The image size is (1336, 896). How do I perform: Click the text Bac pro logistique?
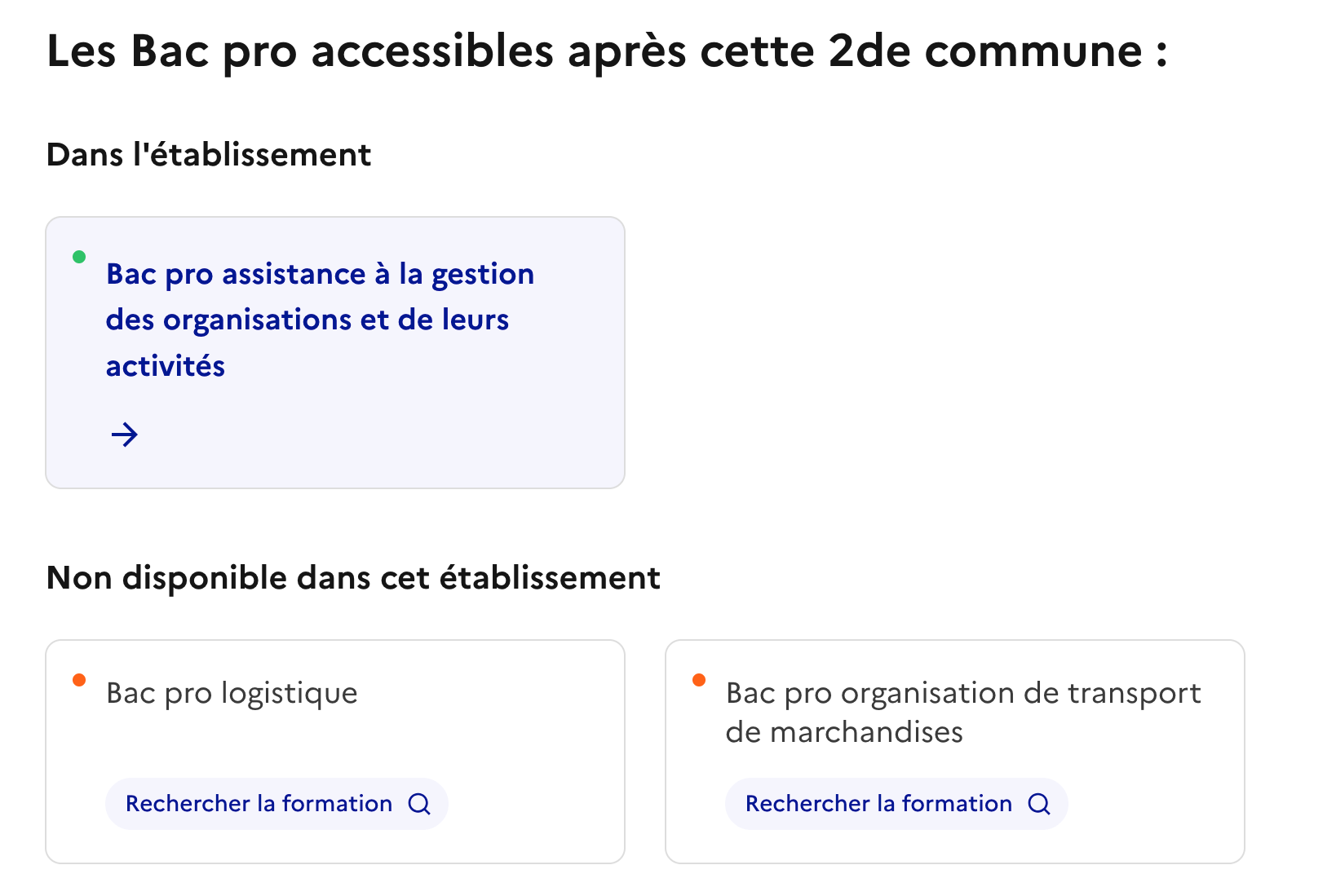(231, 693)
